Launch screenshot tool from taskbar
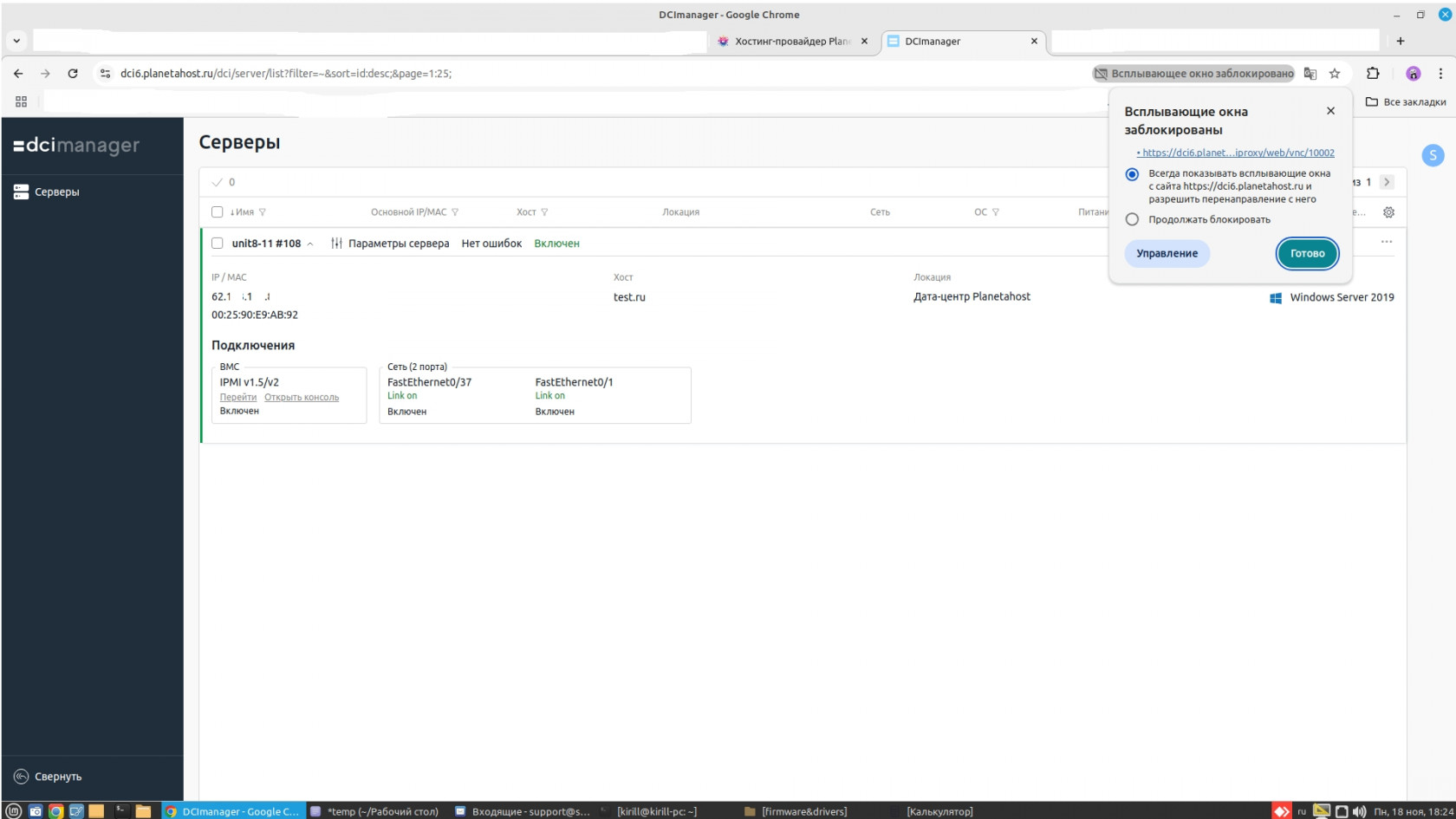This screenshot has height=819, width=1456. point(35,811)
